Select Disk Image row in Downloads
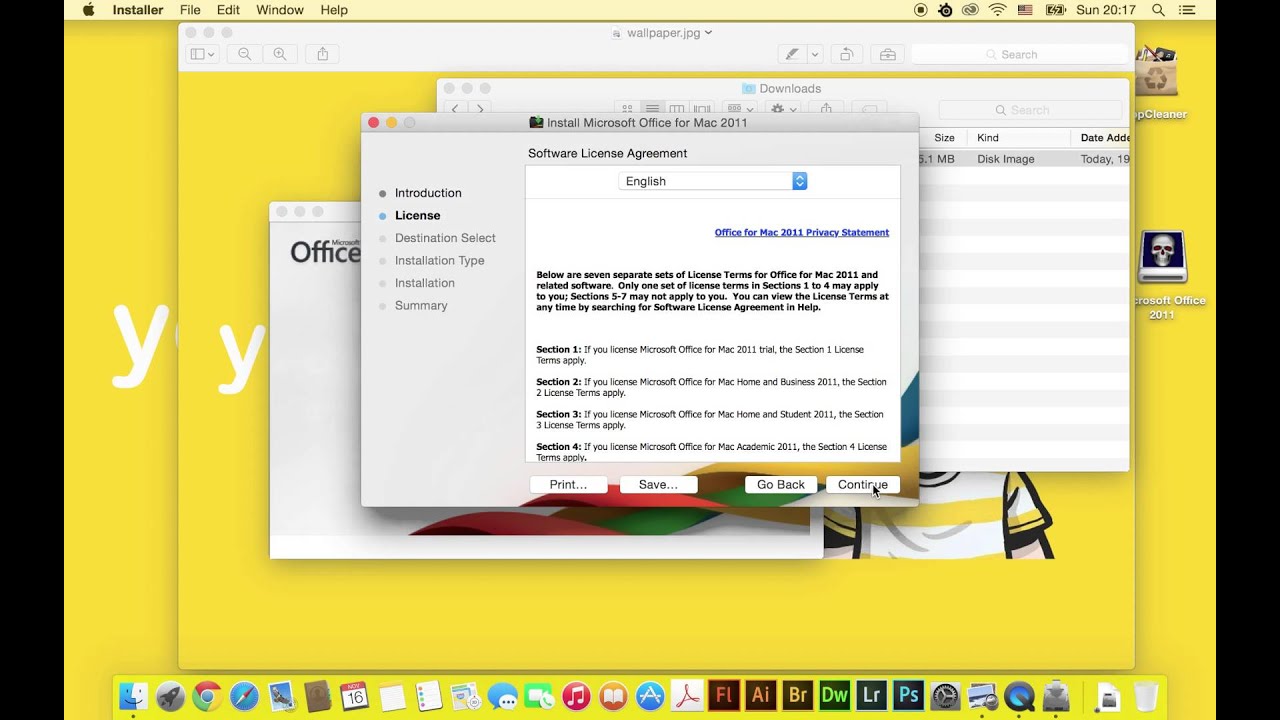 [x=1024, y=159]
